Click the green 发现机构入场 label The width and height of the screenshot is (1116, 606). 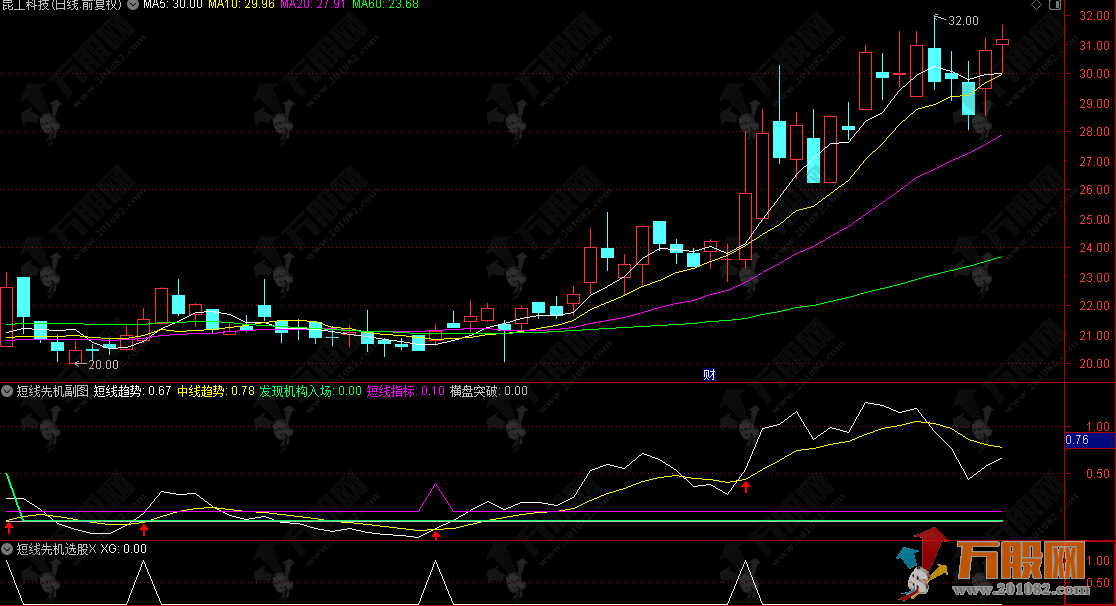[310, 391]
